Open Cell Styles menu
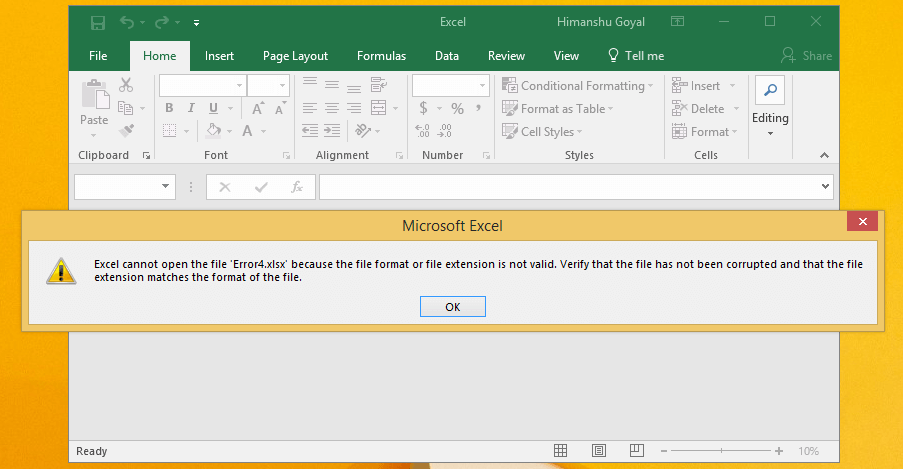The image size is (903, 469). click(542, 132)
